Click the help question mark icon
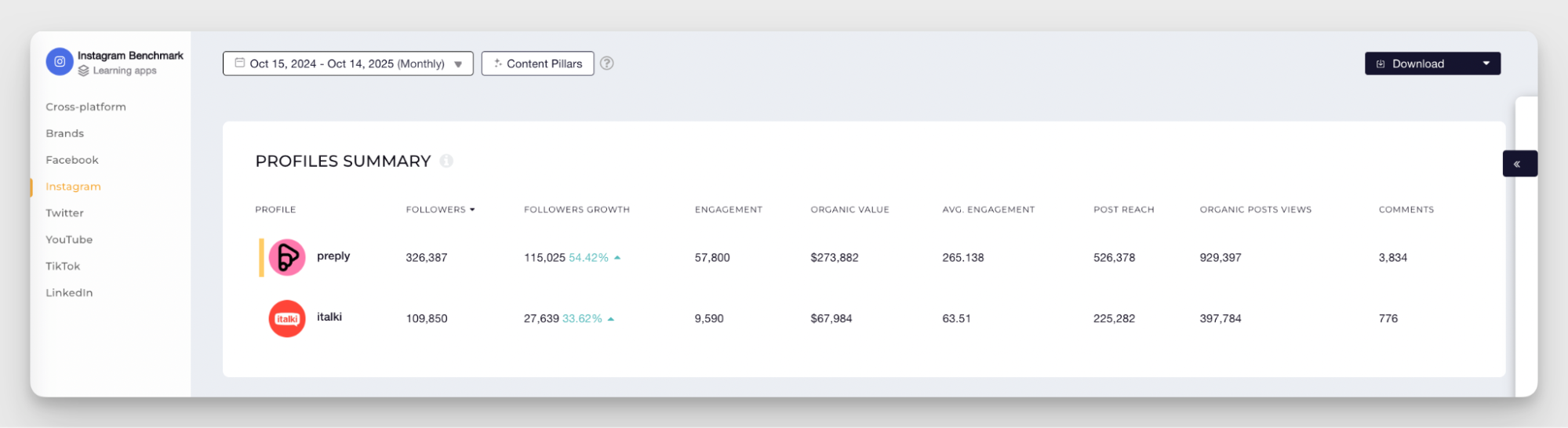 (607, 63)
